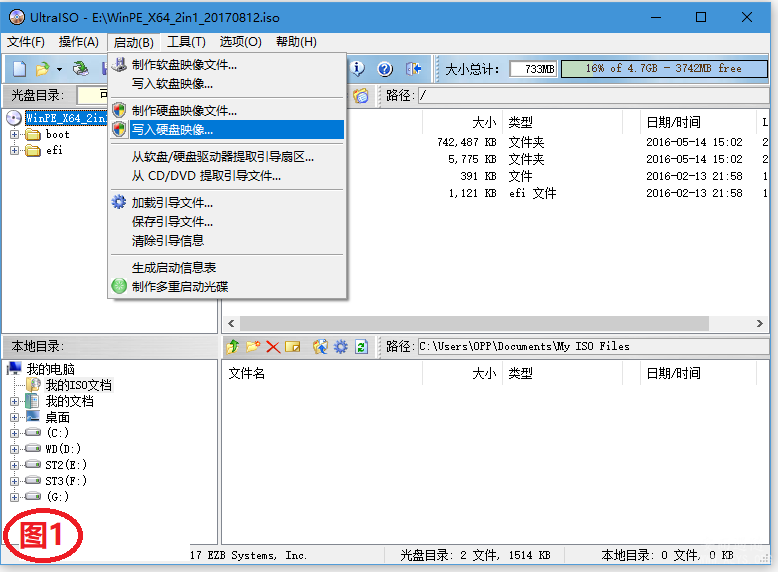This screenshot has height=572, width=778.
Task: Select 制作软盘映像文件... menu entry
Action: [x=227, y=64]
